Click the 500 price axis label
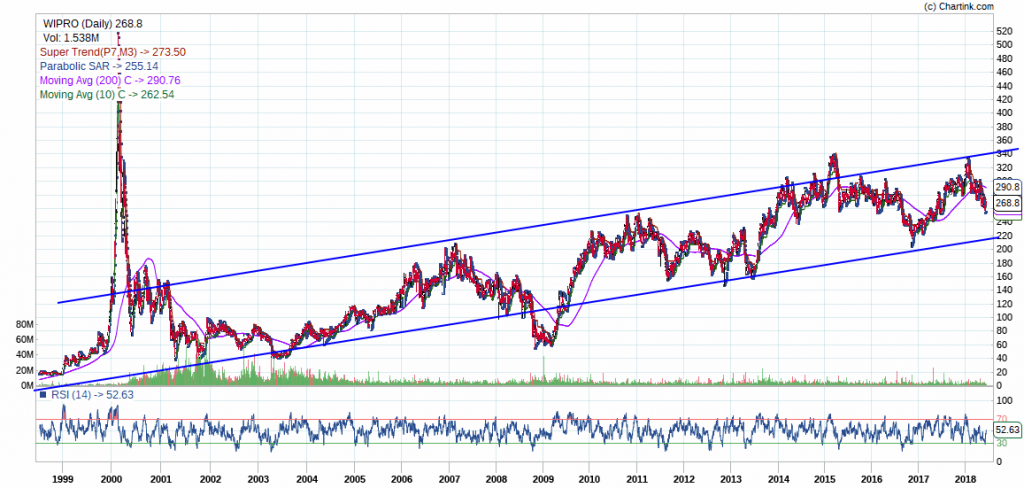The height and width of the screenshot is (488, 1024). (x=1003, y=44)
